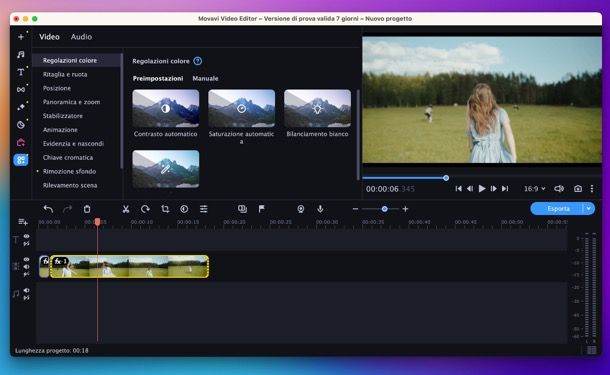Toggle preview volume mute speaker
Screen dimensions: 610x375
(x=559, y=189)
